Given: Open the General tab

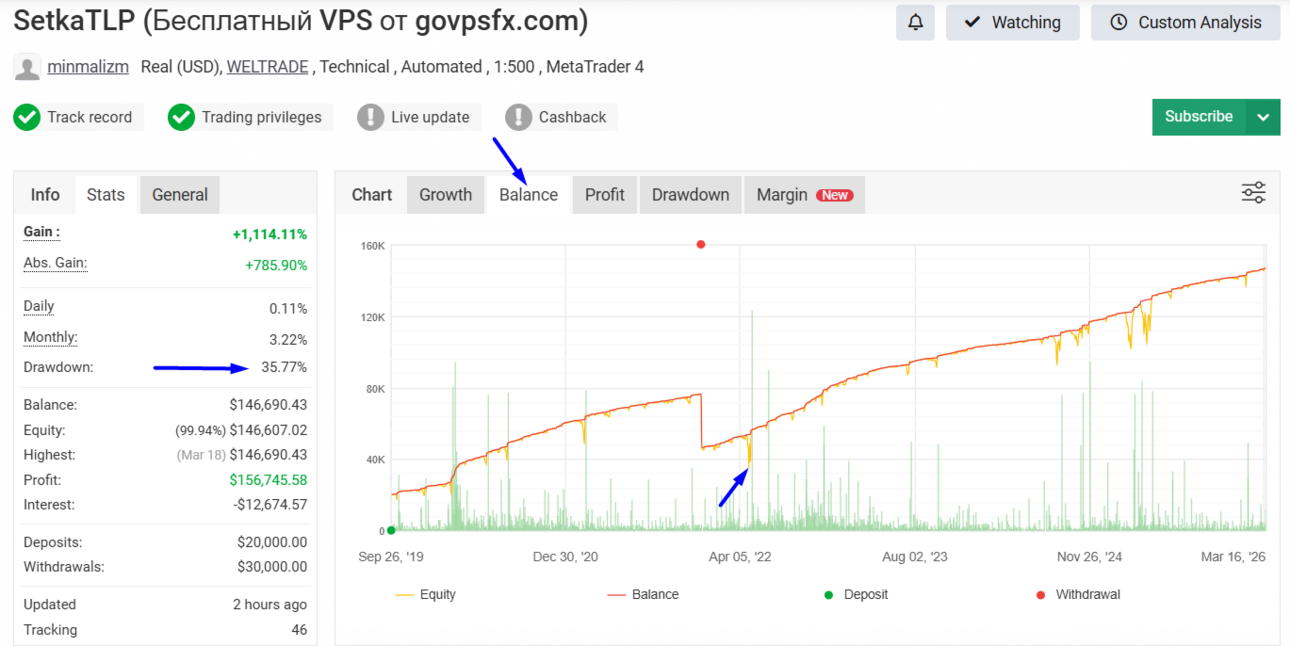Looking at the screenshot, I should 180,195.
